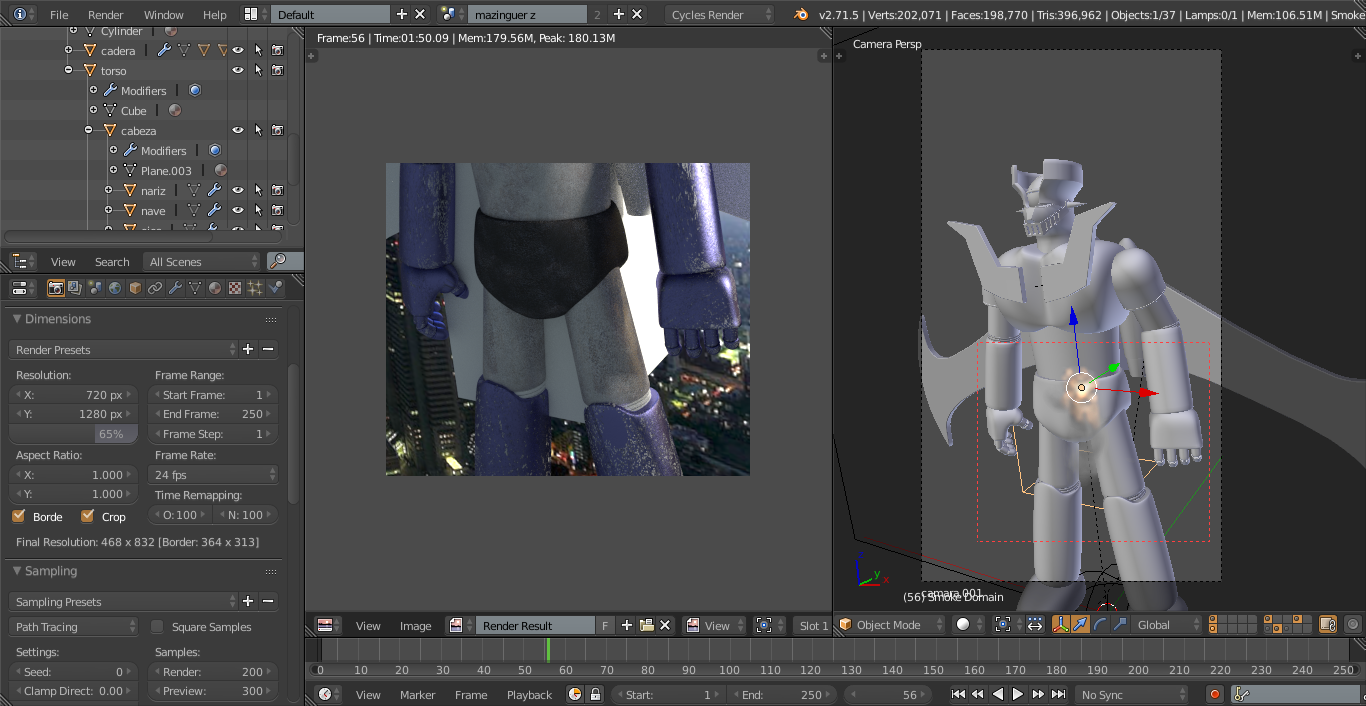Viewport: 1366px width, 706px height.
Task: Click the Slot 1 render slot button
Action: click(x=814, y=625)
